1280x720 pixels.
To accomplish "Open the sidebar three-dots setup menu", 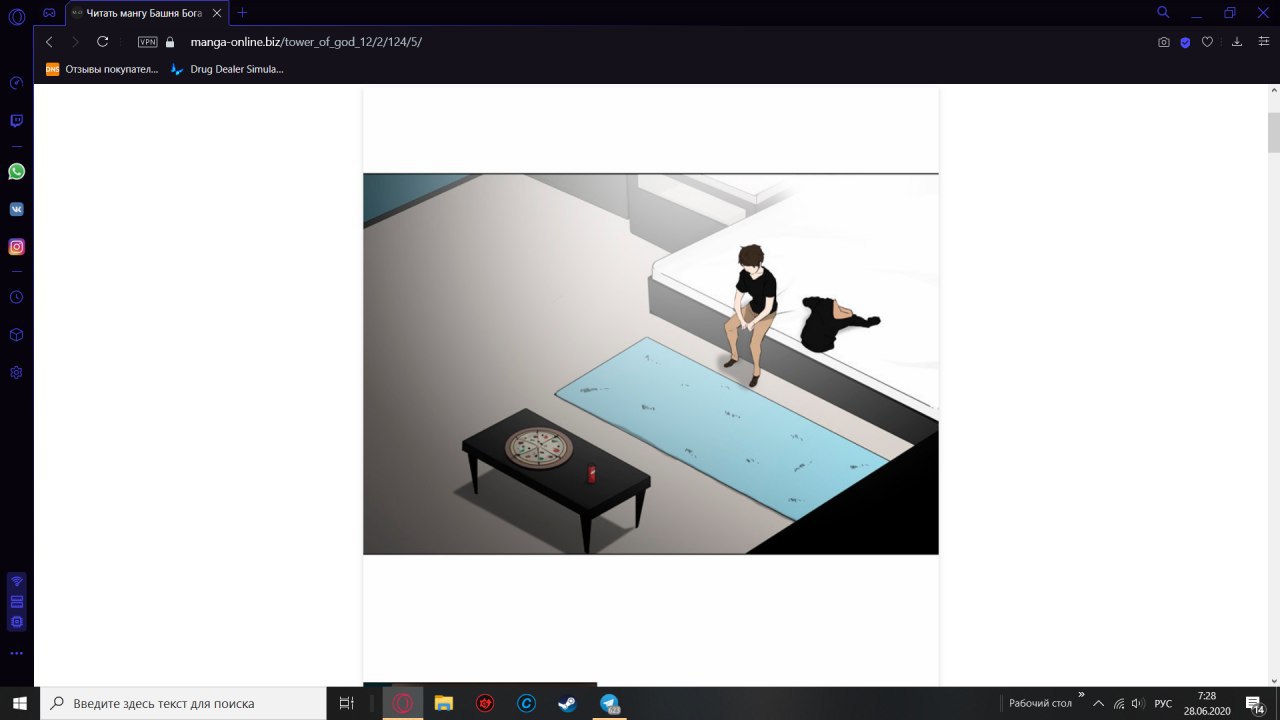I will point(16,653).
